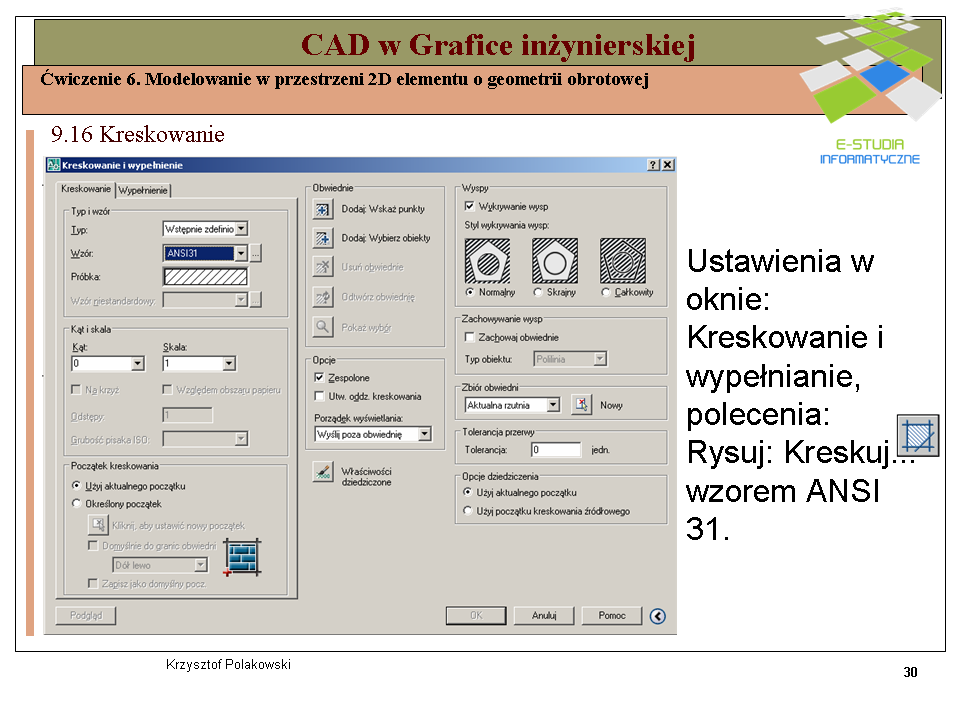
Task: Click the 'Dodaj: Wybierz obiekty' icon
Action: [x=323, y=238]
